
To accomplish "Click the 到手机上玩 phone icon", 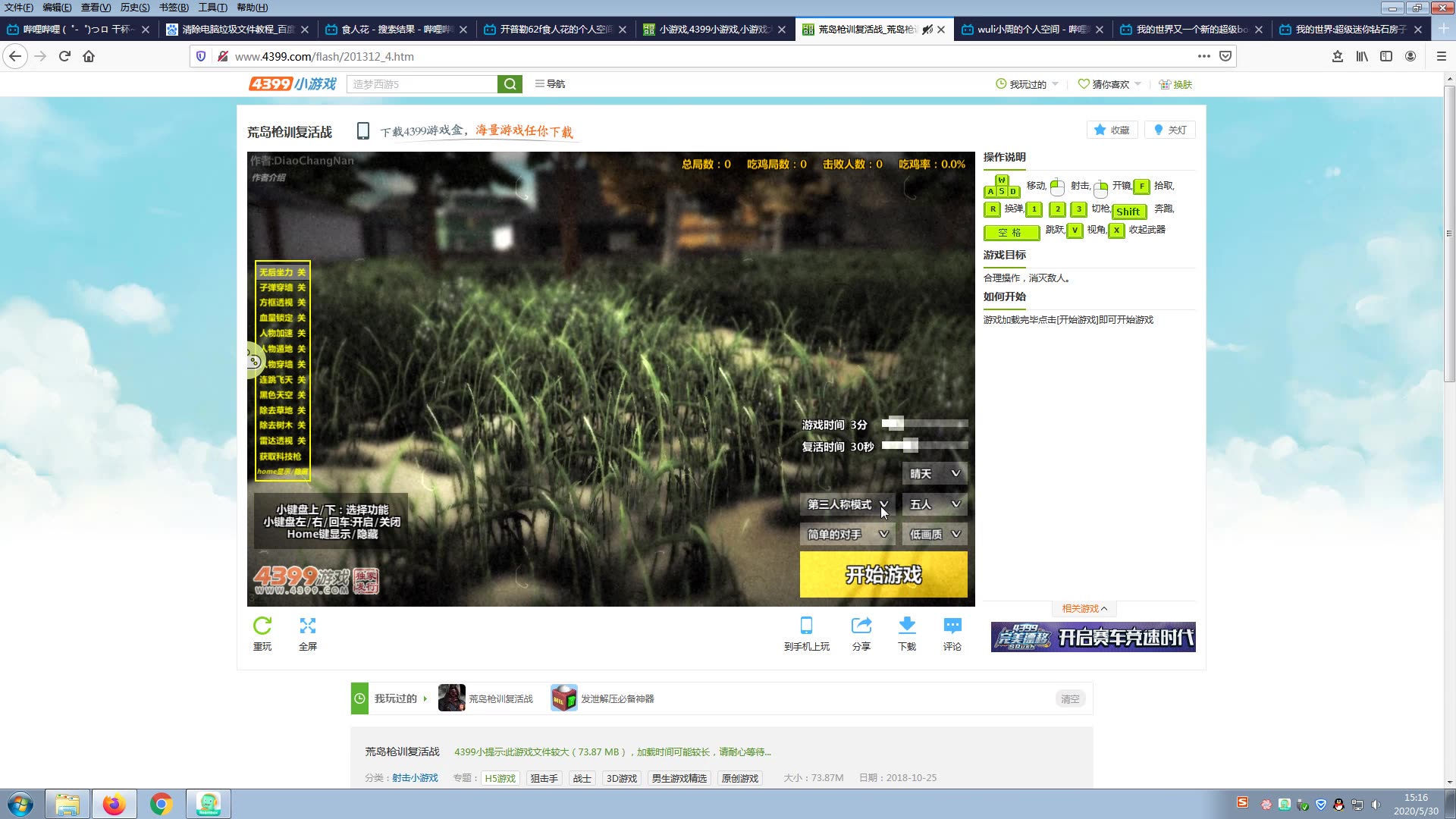I will (x=807, y=626).
